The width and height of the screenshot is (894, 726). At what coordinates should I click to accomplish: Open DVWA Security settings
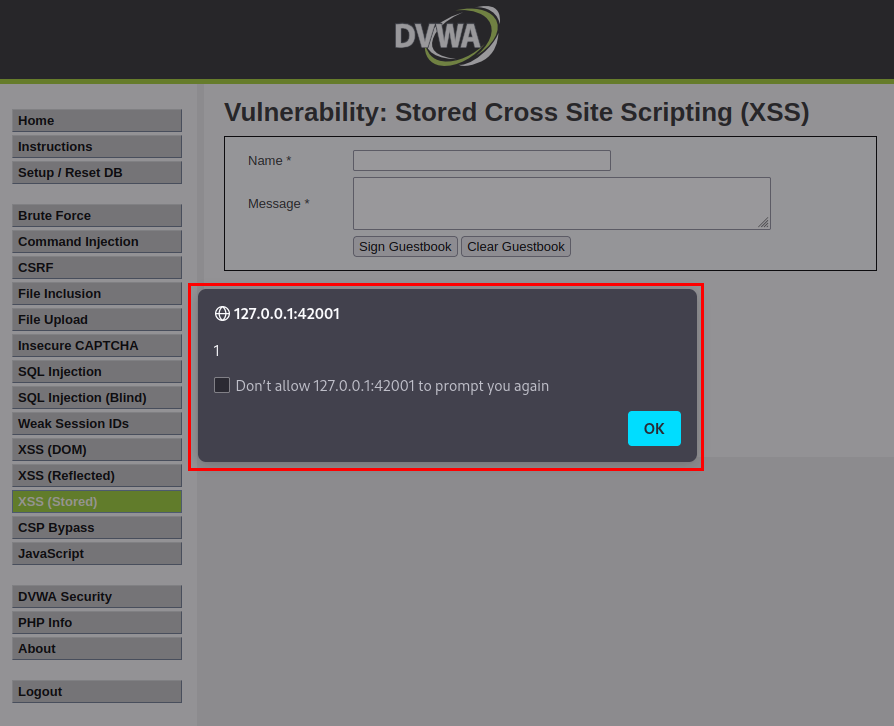pos(97,597)
